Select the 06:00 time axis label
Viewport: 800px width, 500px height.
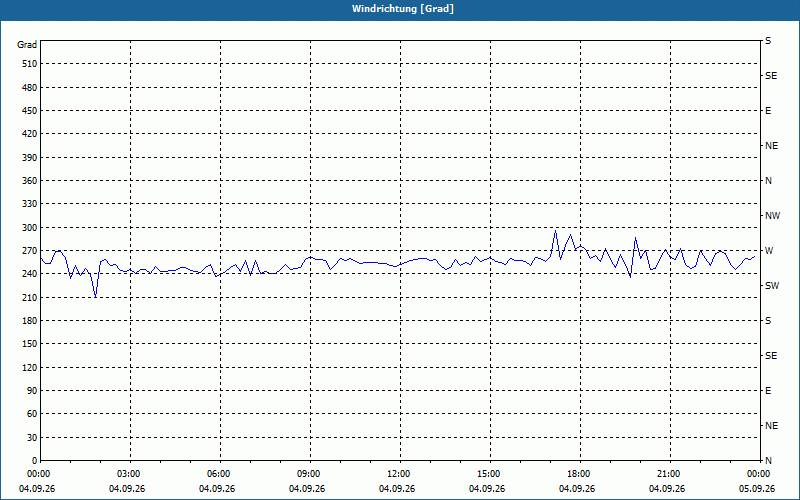pyautogui.click(x=219, y=474)
